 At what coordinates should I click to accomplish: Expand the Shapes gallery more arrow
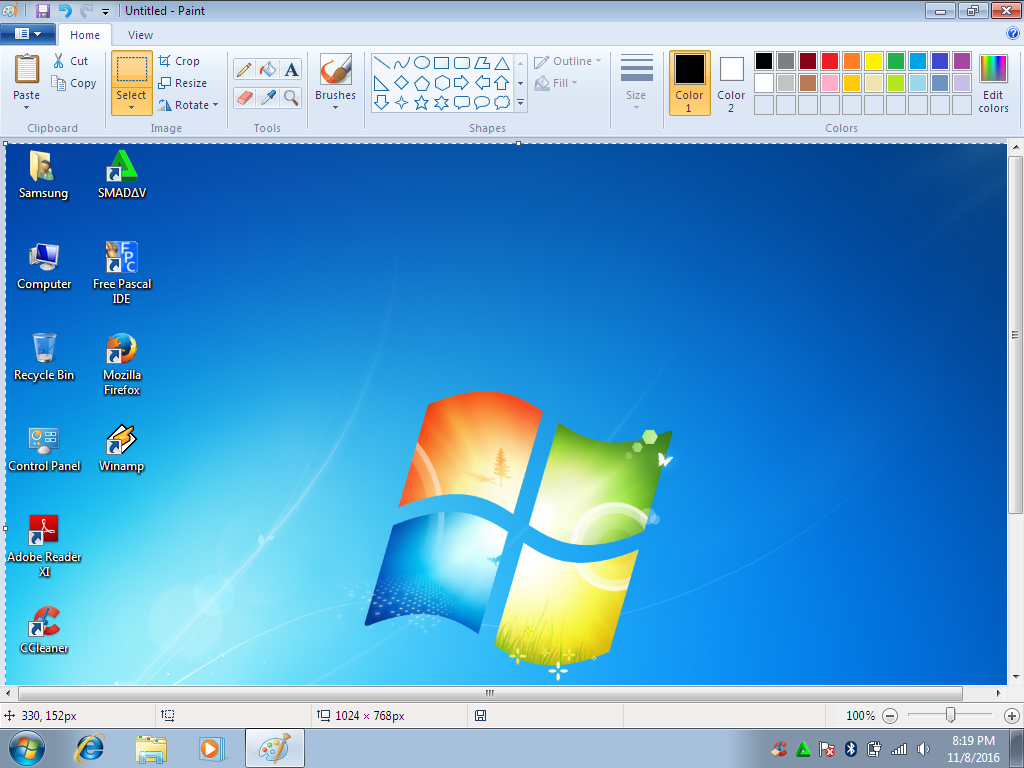(520, 103)
